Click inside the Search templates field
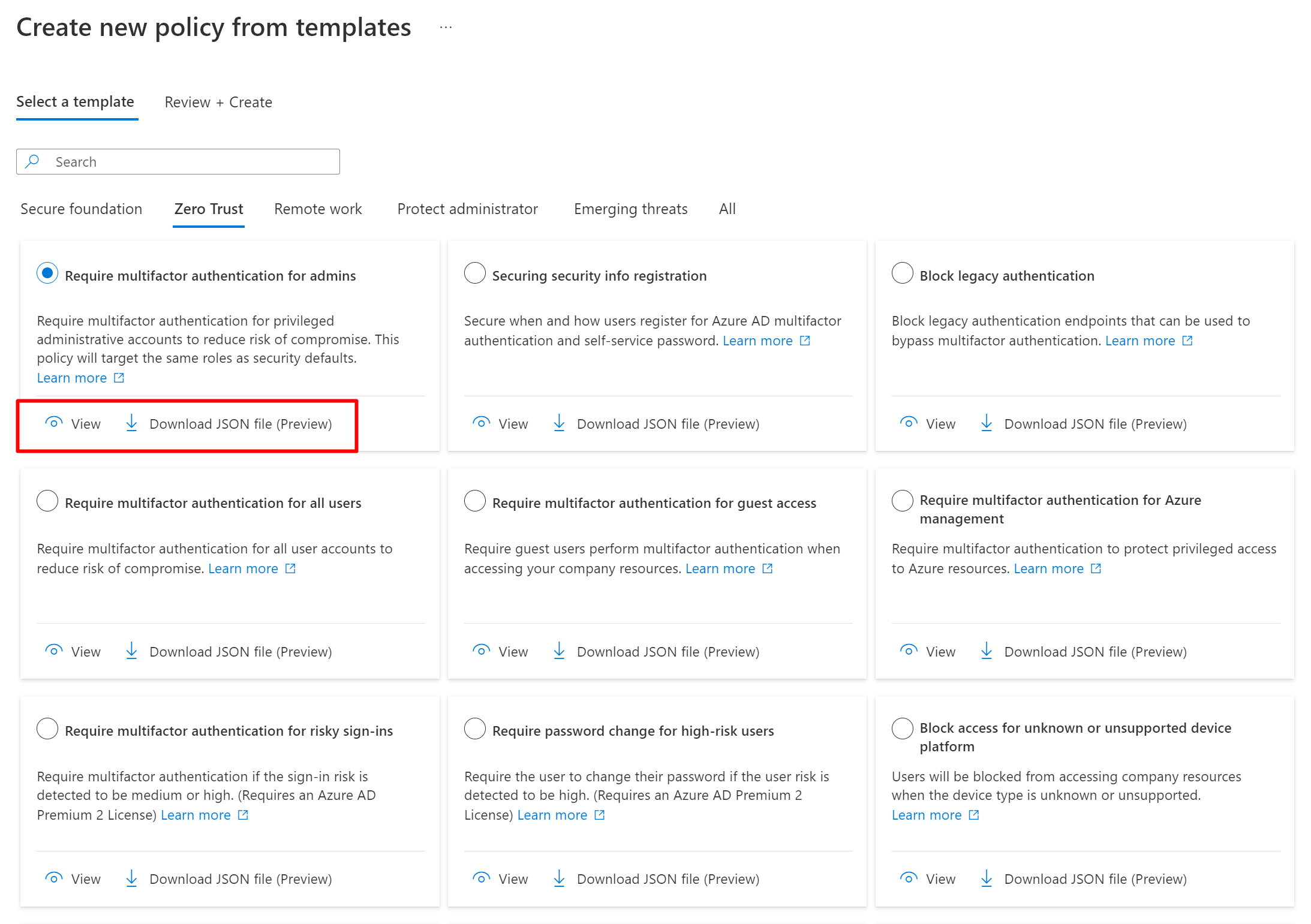Viewport: 1311px width, 924px height. [x=192, y=162]
